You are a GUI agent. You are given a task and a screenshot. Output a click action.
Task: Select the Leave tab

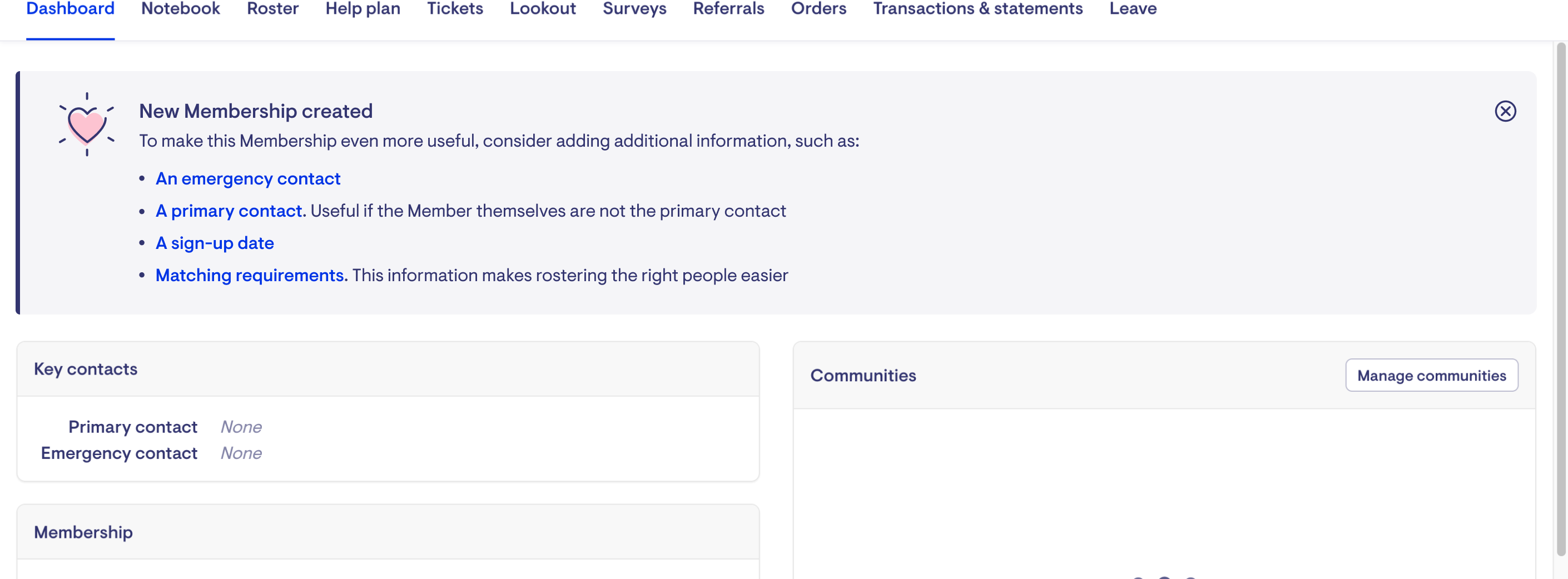click(x=1132, y=9)
